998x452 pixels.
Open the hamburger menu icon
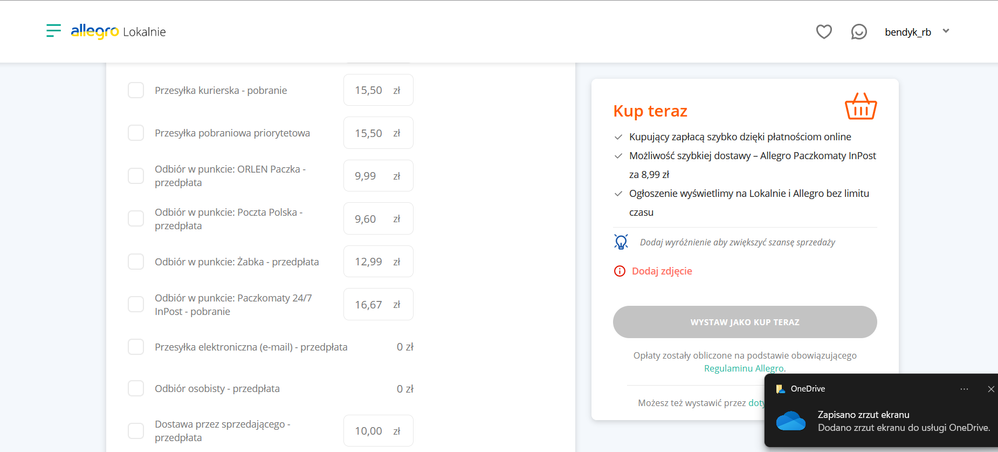(53, 31)
